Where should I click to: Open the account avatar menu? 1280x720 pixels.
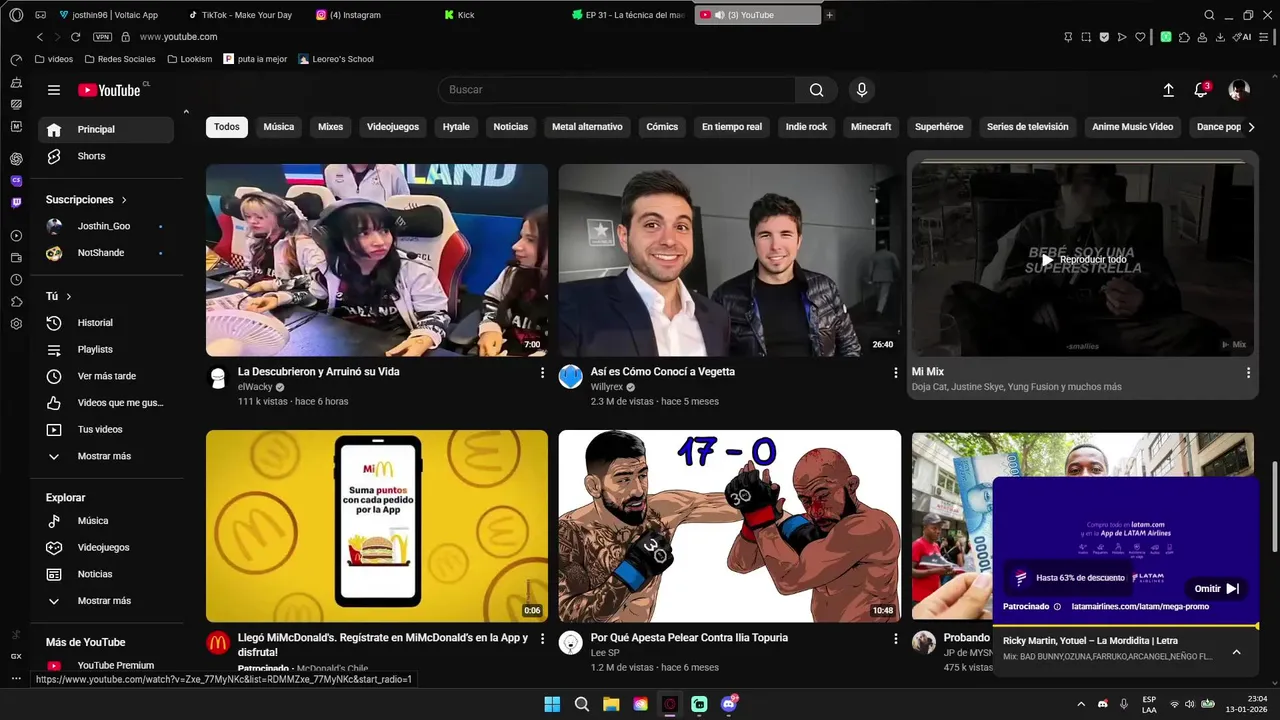pos(1239,90)
